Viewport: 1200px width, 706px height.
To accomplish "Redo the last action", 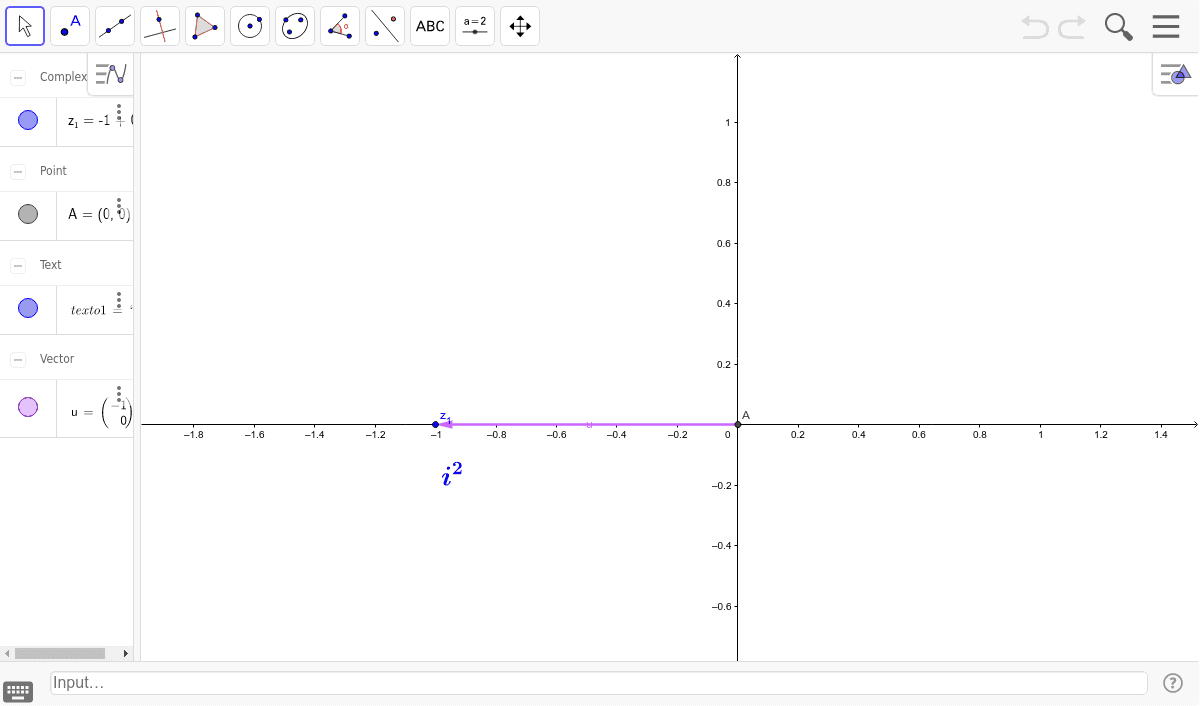I will (1072, 27).
